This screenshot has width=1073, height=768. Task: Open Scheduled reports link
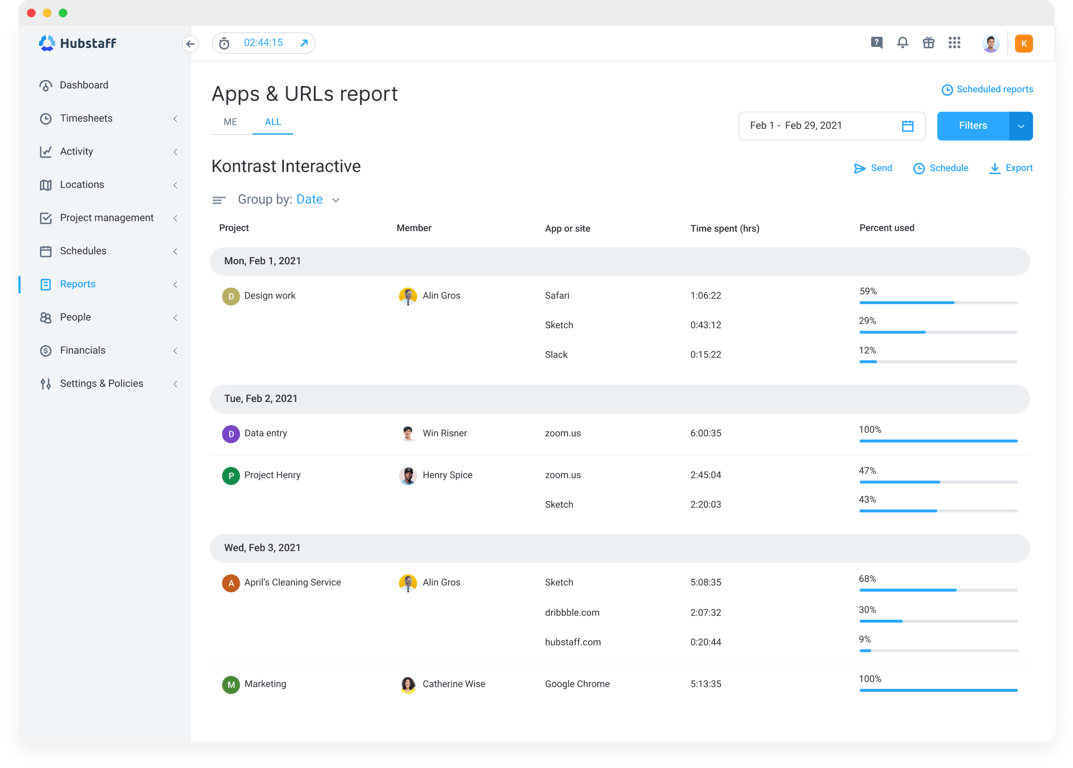point(988,89)
